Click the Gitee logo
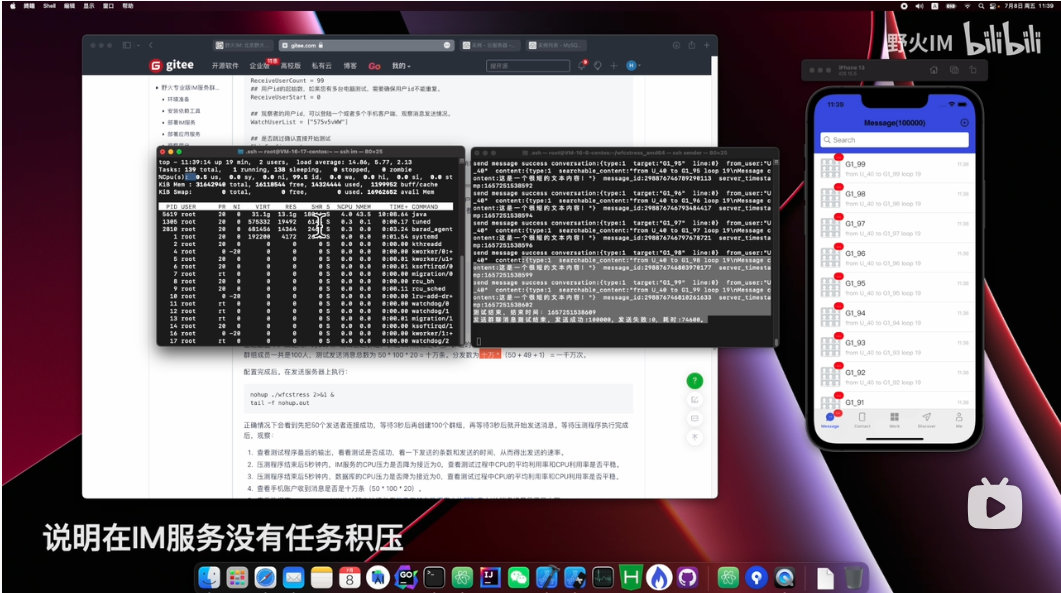 click(171, 65)
